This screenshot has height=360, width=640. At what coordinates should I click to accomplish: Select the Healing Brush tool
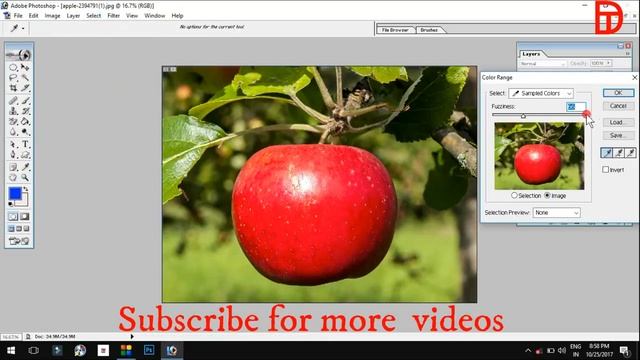click(13, 100)
